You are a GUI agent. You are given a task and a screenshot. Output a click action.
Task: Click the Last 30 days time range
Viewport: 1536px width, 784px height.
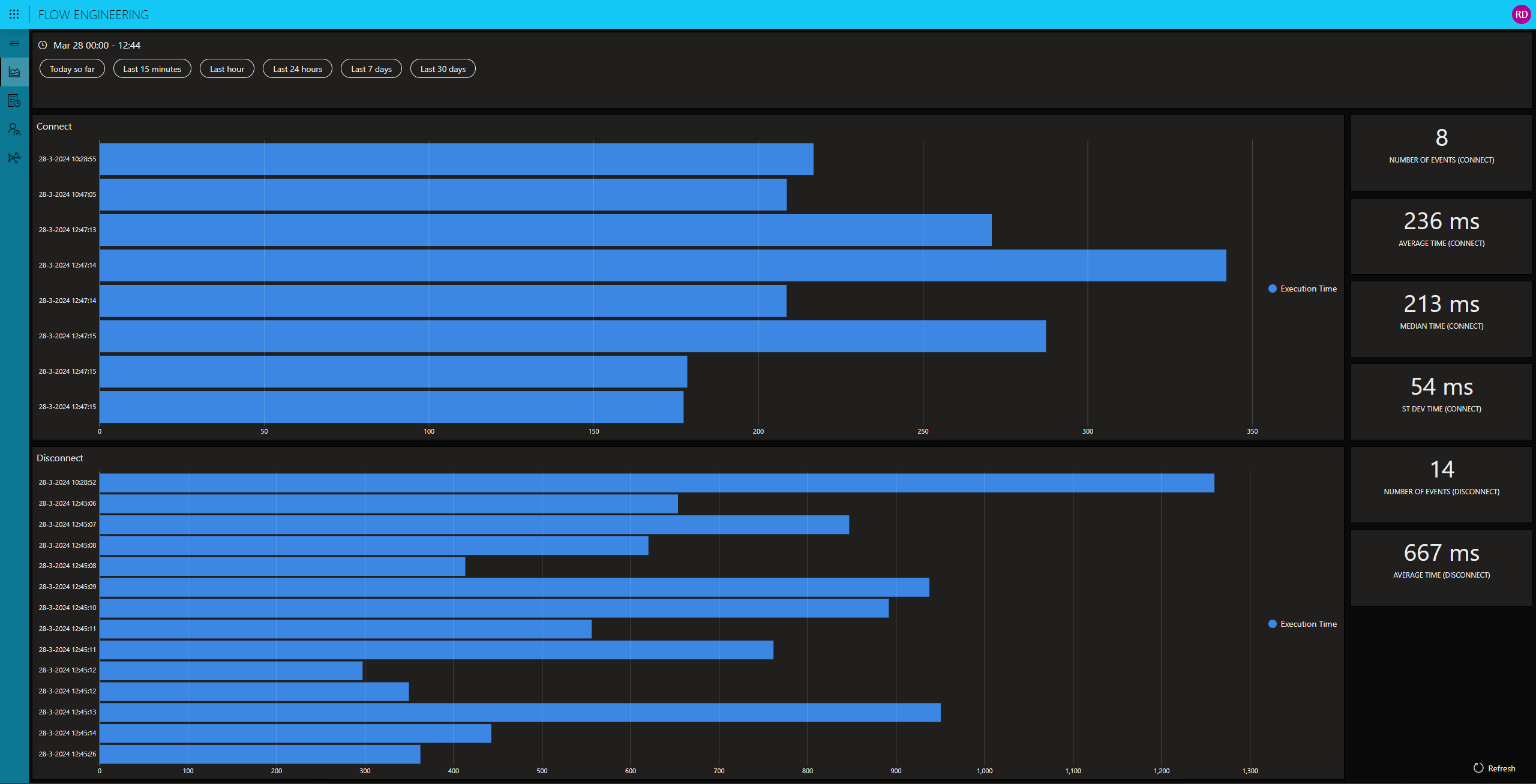click(x=442, y=68)
